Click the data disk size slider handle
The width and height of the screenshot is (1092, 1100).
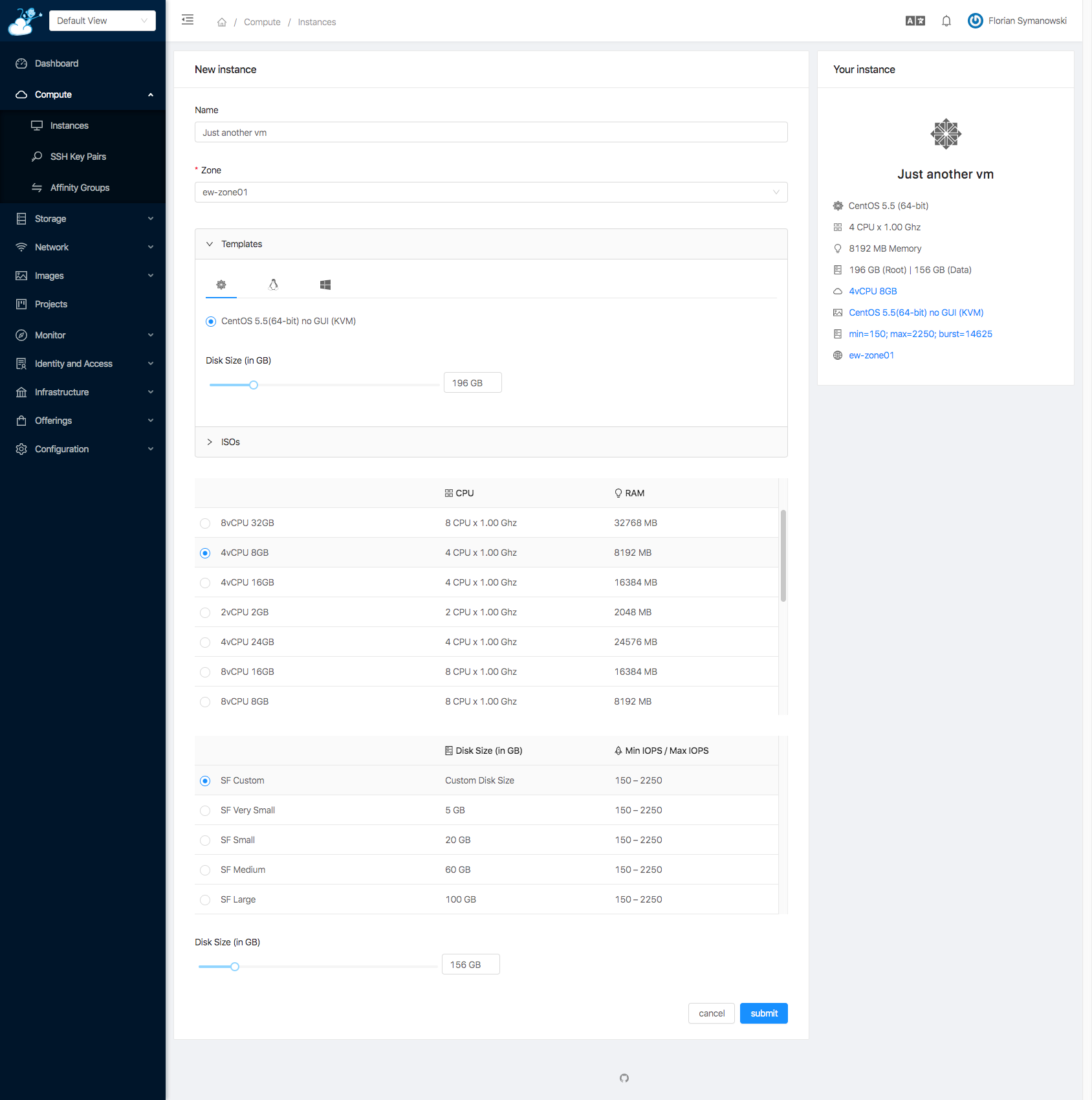tap(235, 967)
